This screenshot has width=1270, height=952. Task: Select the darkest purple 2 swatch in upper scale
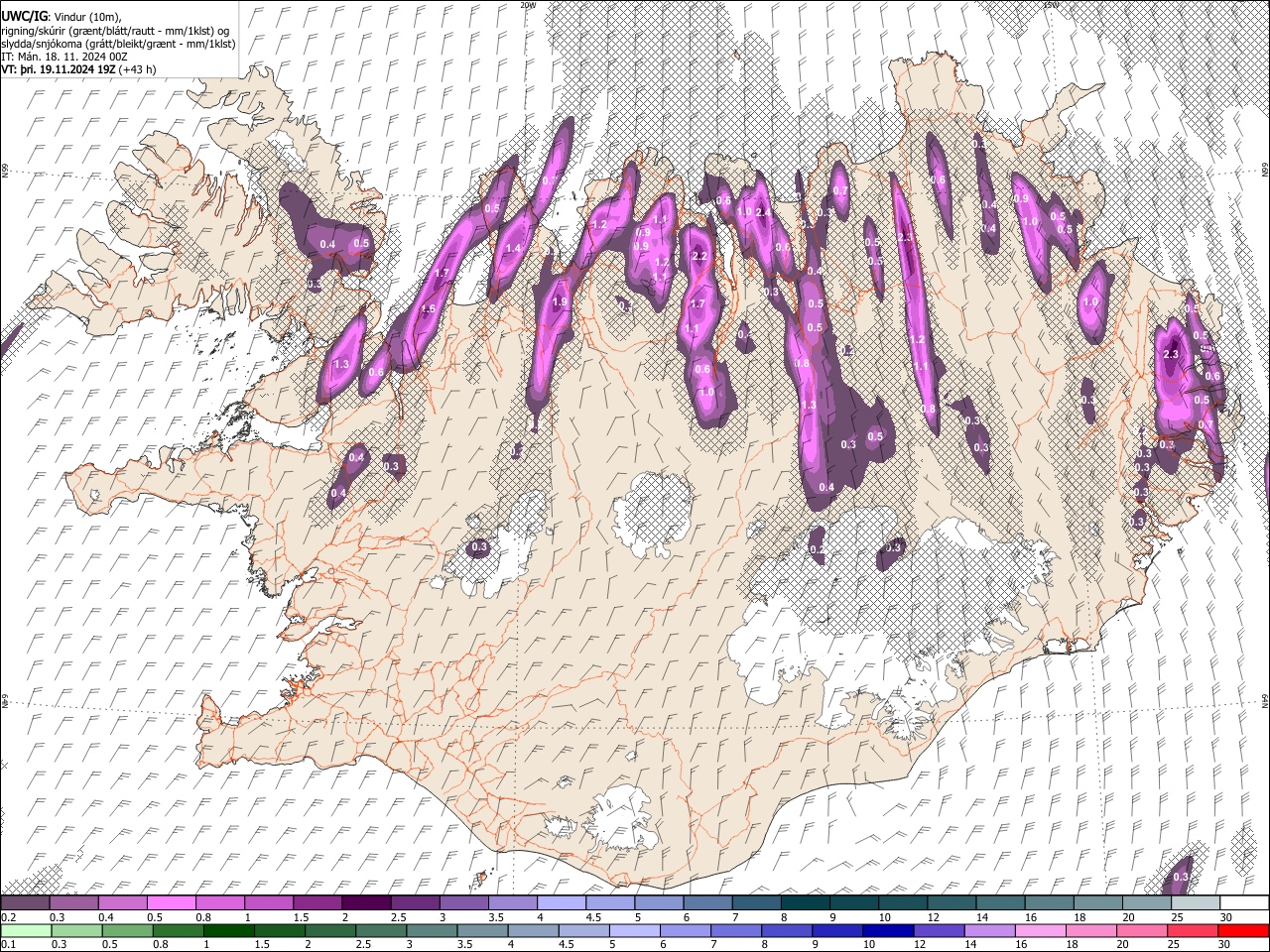click(366, 902)
